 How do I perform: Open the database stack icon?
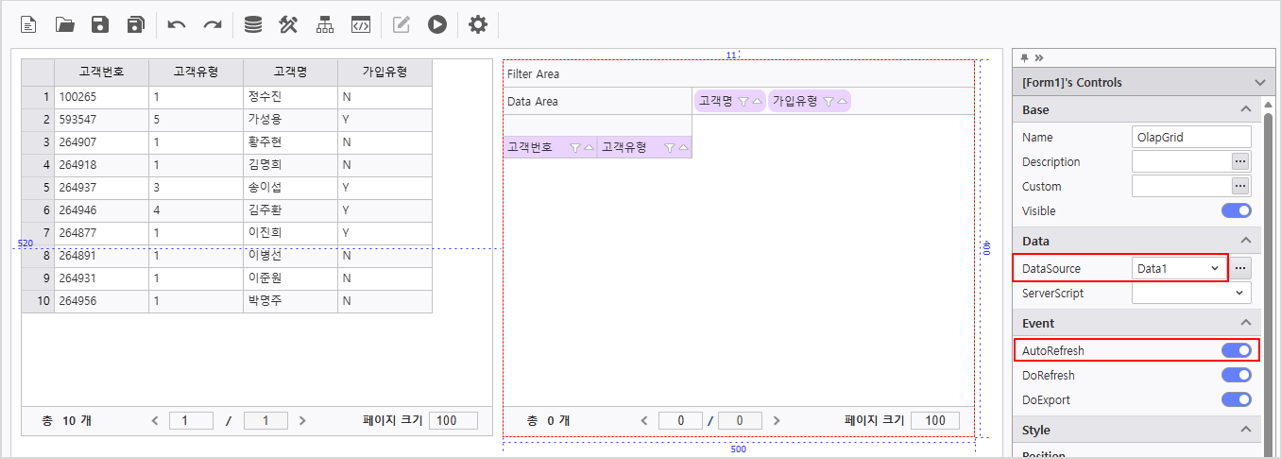253,24
